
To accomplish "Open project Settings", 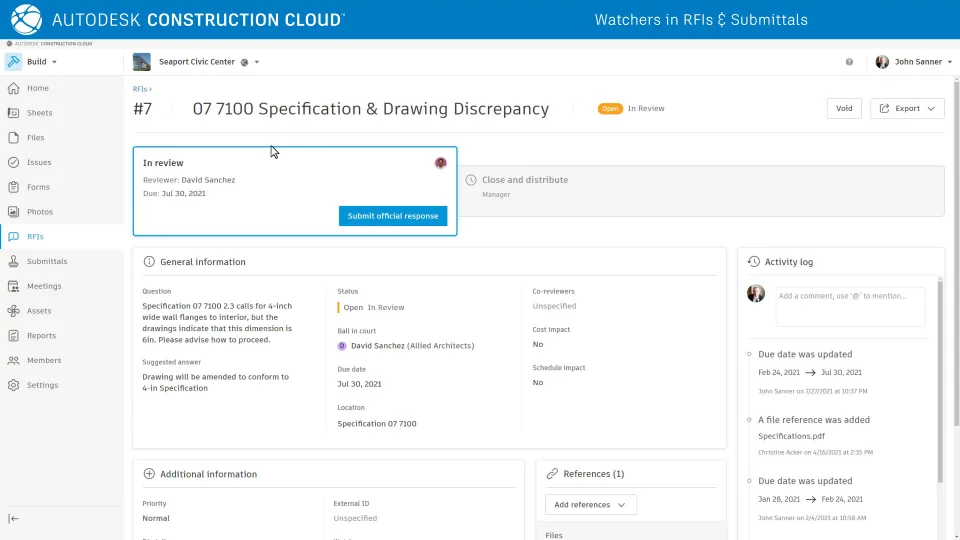I will click(42, 385).
